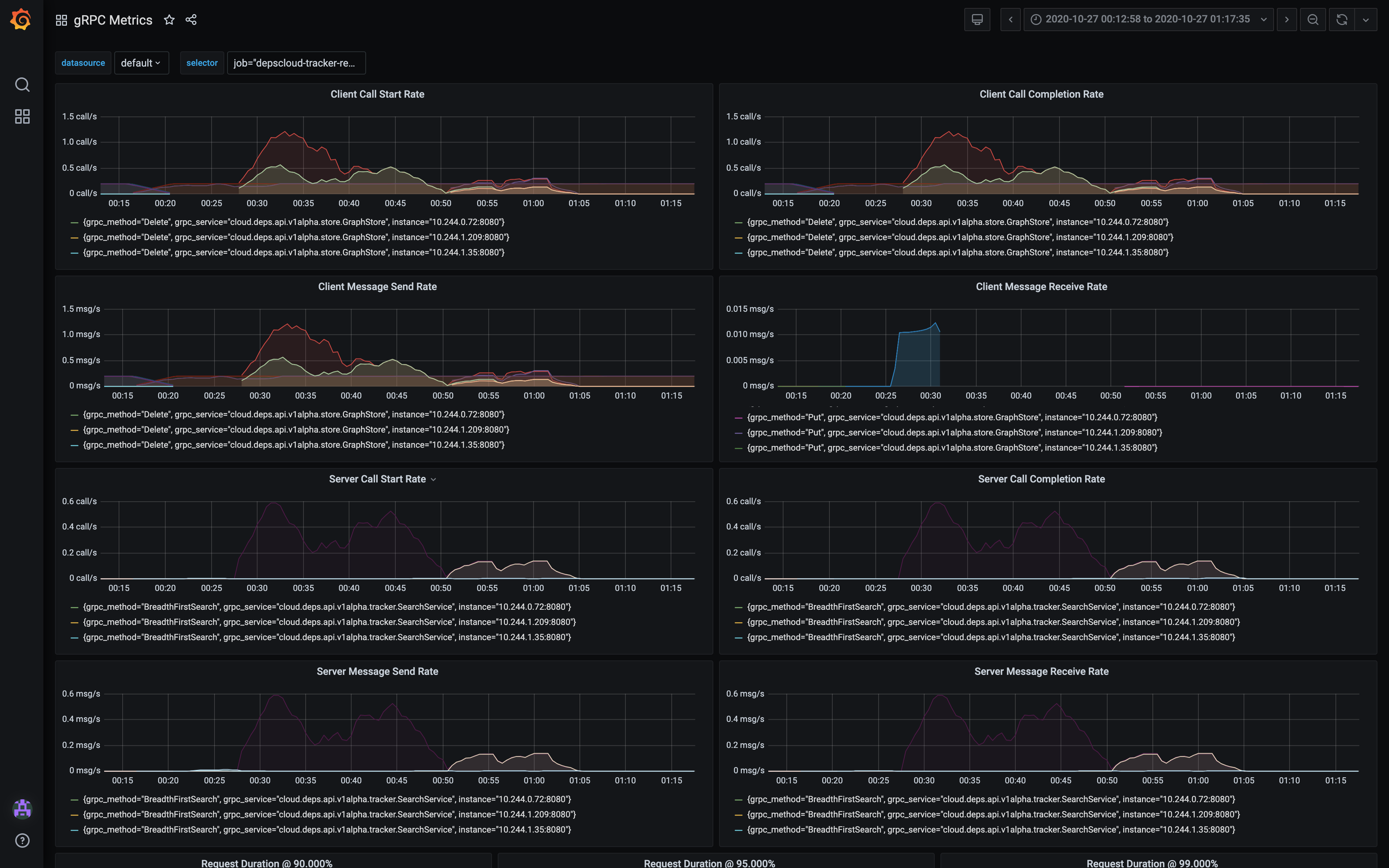Share the gRPC Metrics dashboard
Screen dimensions: 1389x868
click(191, 20)
